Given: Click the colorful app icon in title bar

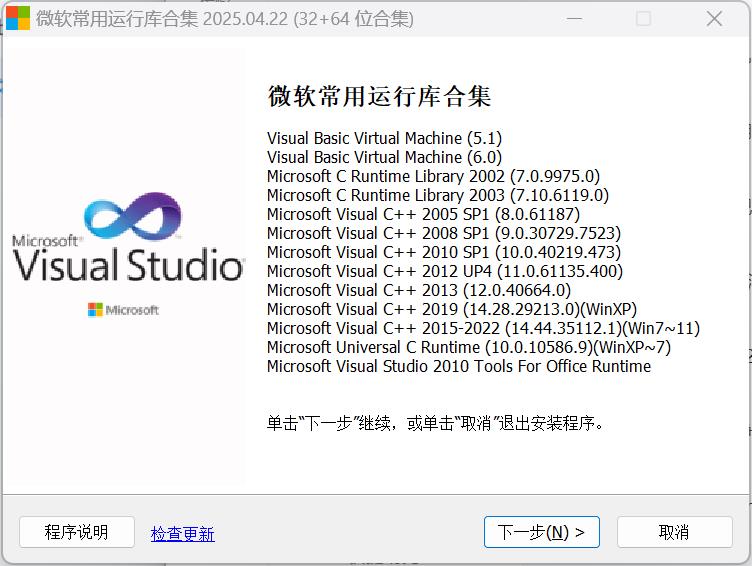Looking at the screenshot, I should pos(18,19).
